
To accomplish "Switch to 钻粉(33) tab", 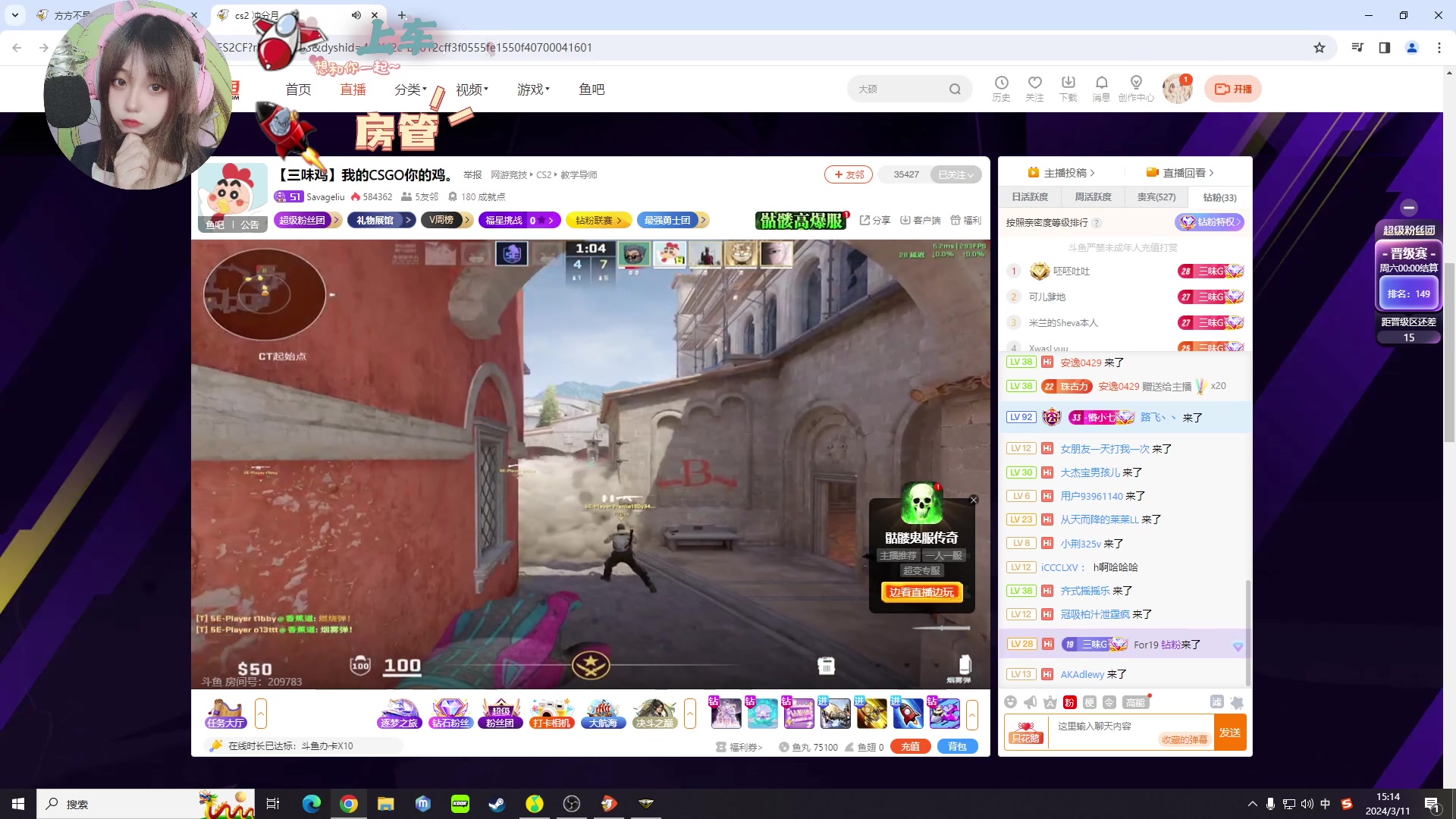I will [1219, 197].
